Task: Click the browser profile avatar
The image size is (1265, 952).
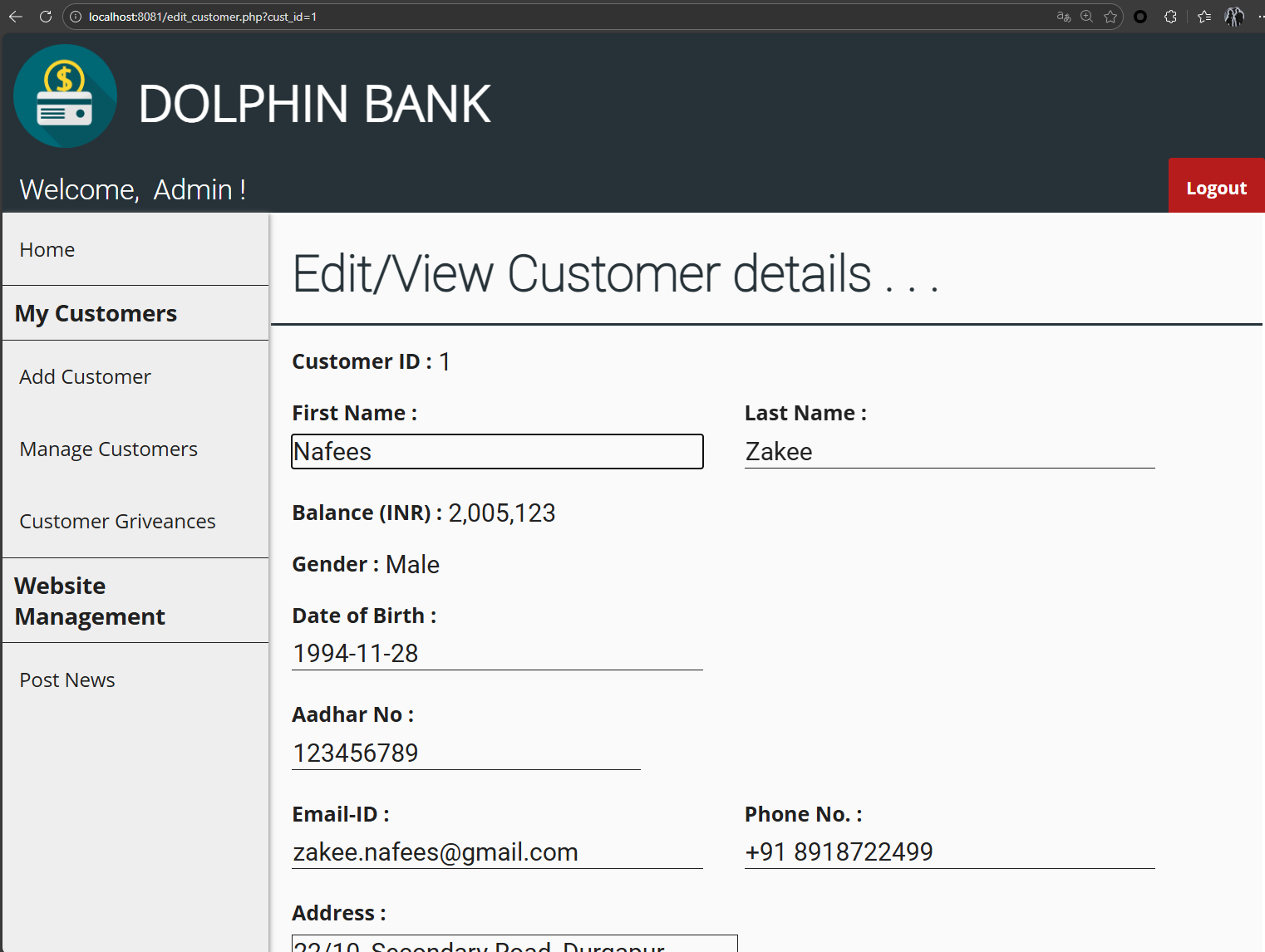Action: [1234, 17]
